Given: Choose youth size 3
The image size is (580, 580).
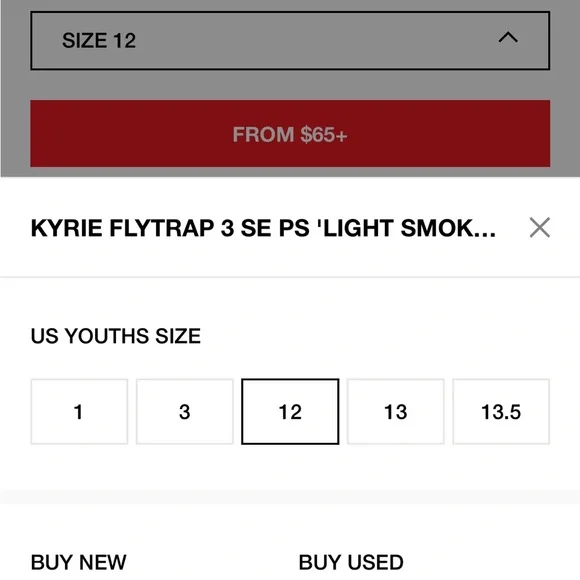Looking at the screenshot, I should (x=185, y=411).
